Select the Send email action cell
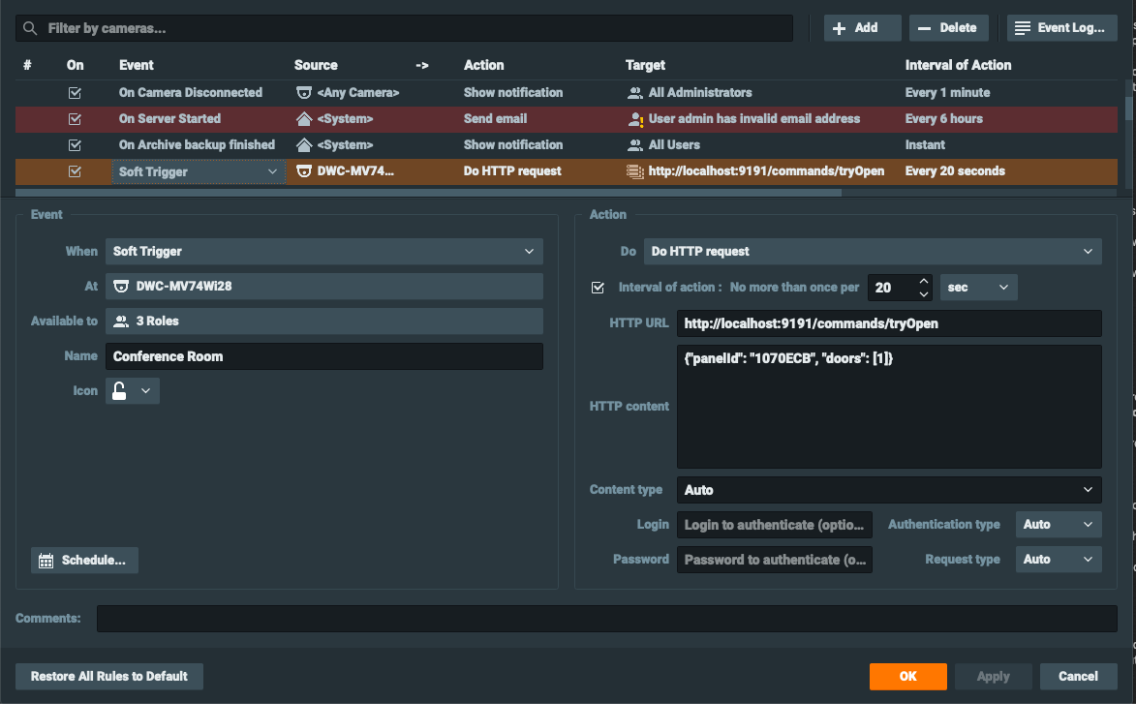The height and width of the screenshot is (704, 1136). point(495,119)
